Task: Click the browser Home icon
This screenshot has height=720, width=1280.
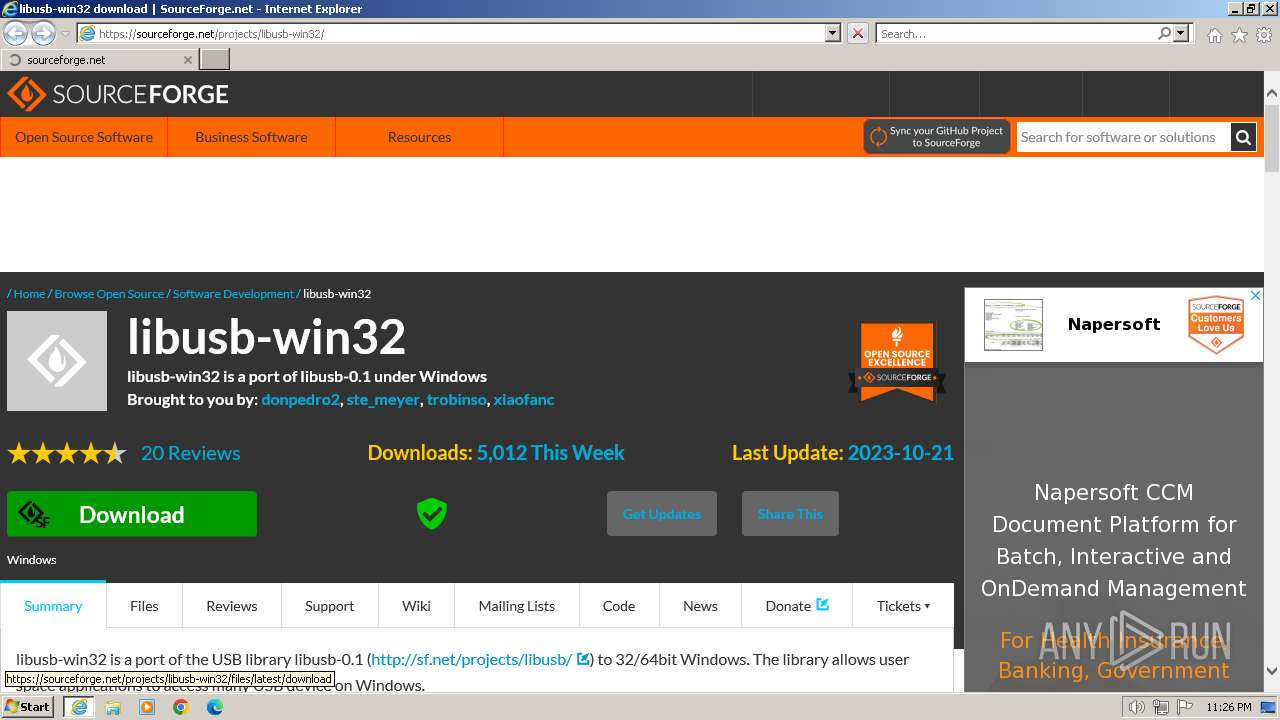Action: tap(1214, 34)
